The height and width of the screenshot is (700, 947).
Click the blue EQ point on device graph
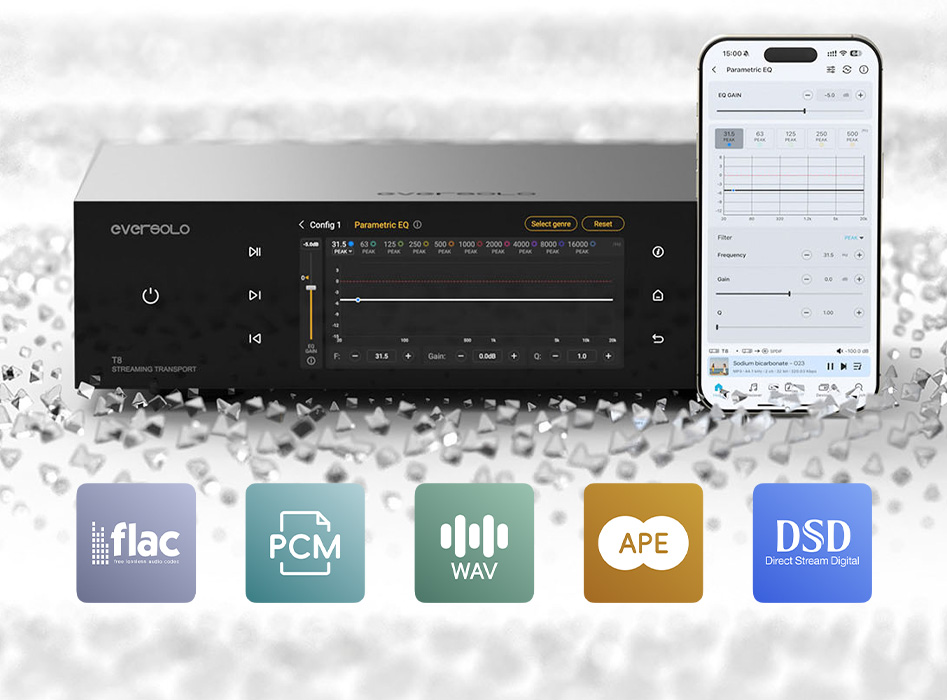(358, 300)
